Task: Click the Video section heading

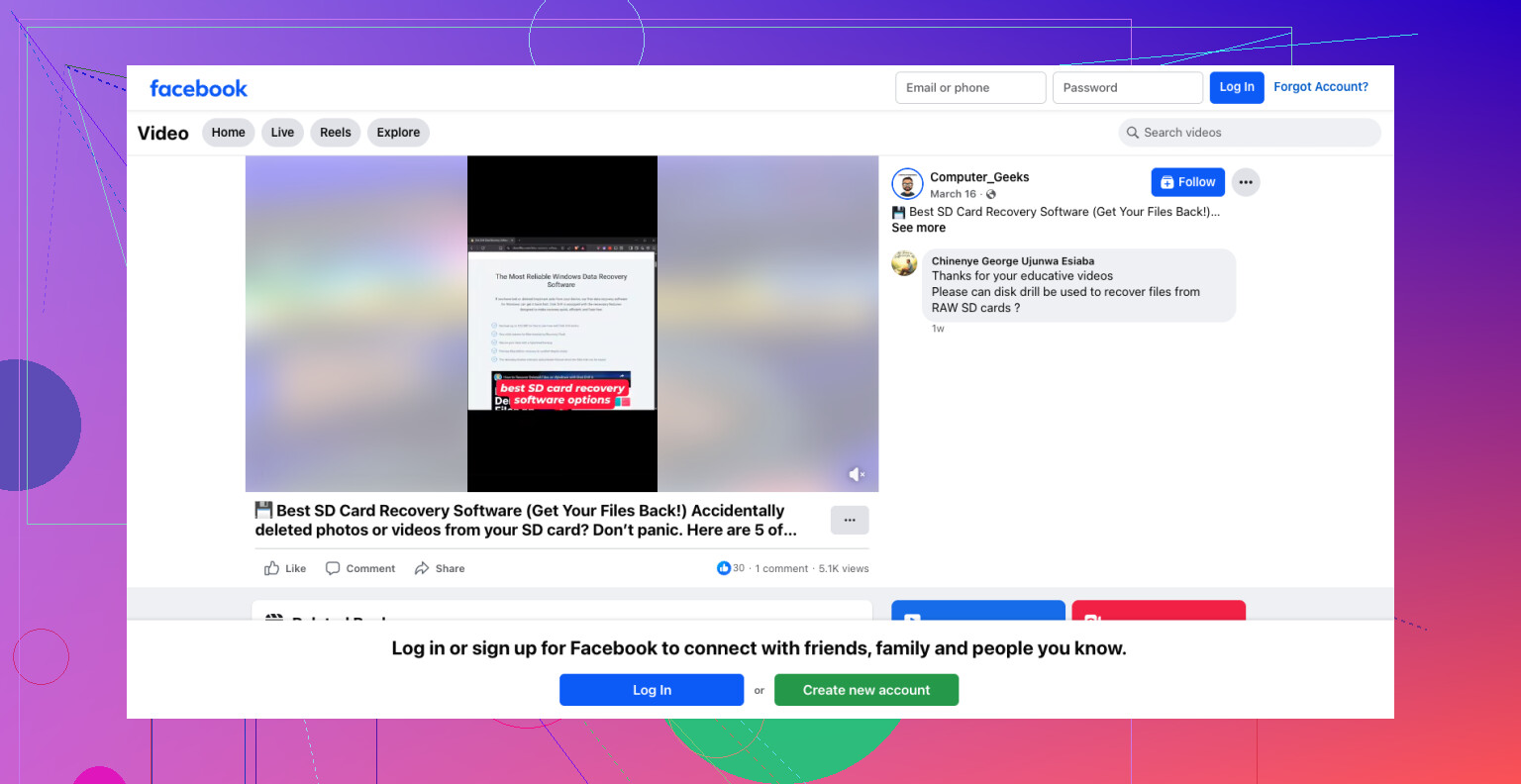Action: [163, 133]
